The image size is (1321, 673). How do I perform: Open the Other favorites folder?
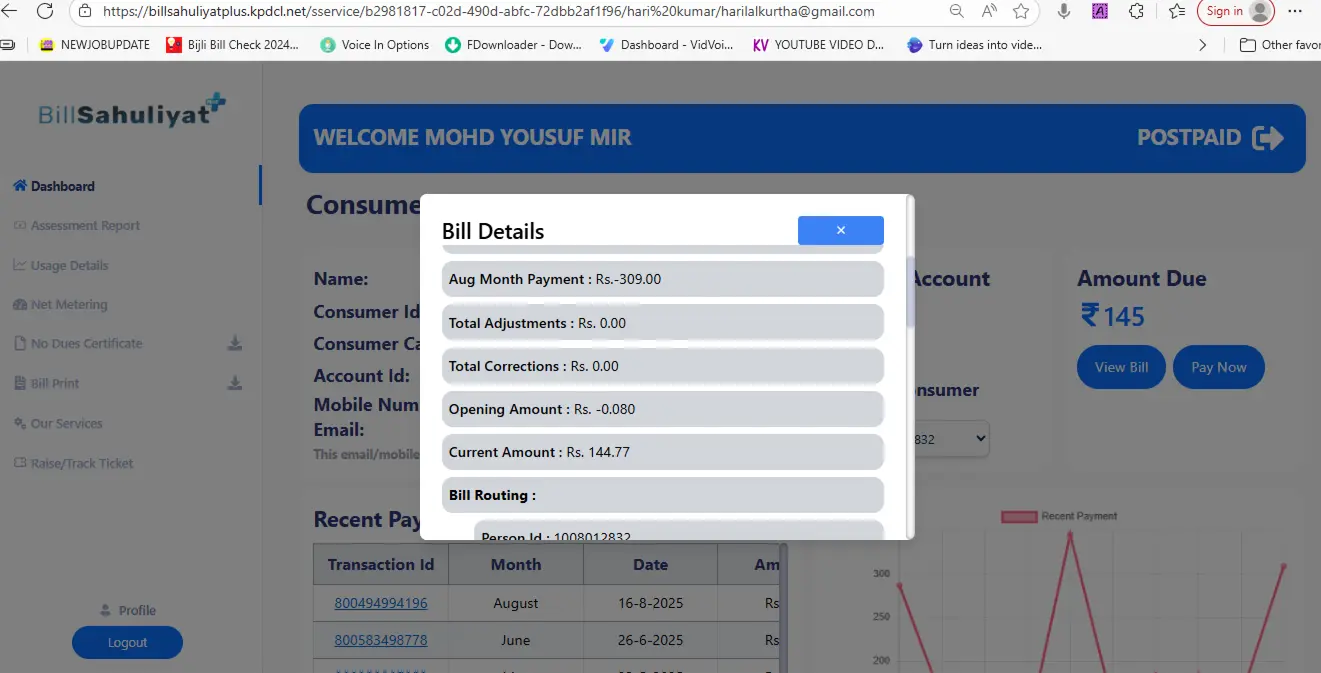pos(1280,45)
